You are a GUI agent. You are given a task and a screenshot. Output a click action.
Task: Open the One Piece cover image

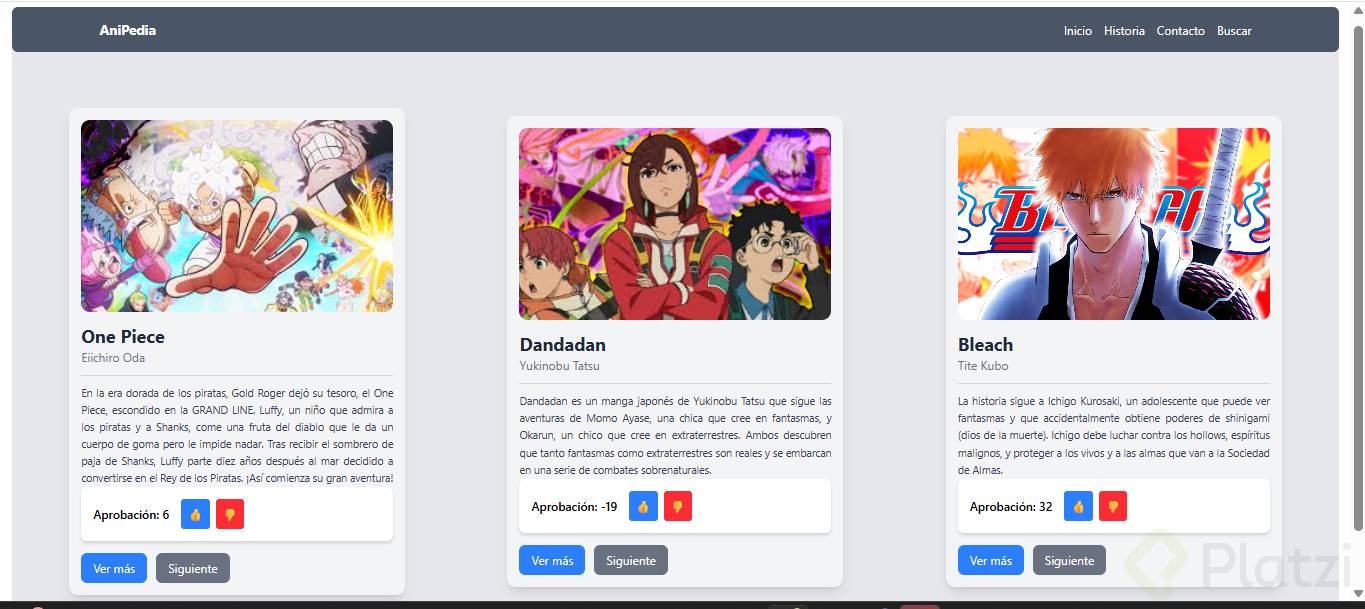point(237,216)
